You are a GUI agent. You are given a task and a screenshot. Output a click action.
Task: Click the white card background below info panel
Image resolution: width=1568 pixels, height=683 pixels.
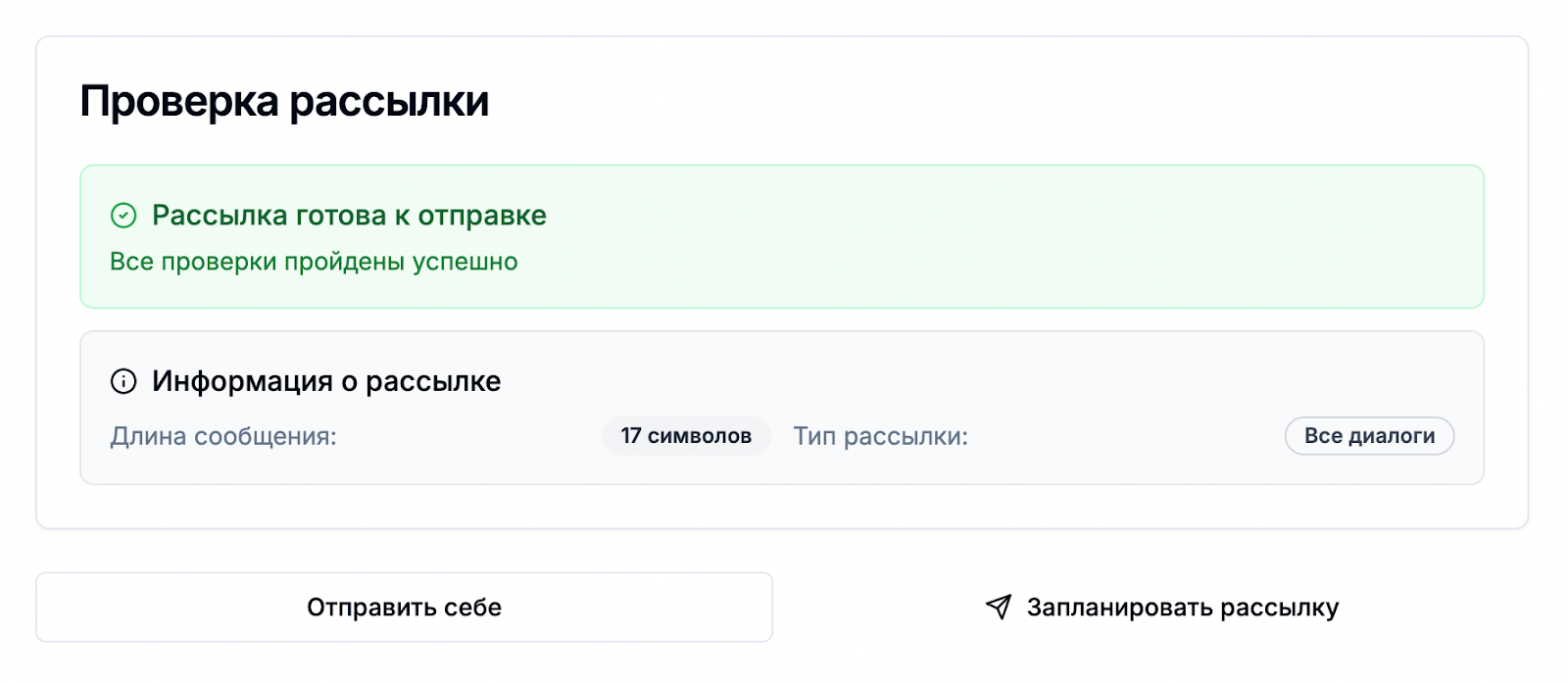pyautogui.click(x=782, y=507)
